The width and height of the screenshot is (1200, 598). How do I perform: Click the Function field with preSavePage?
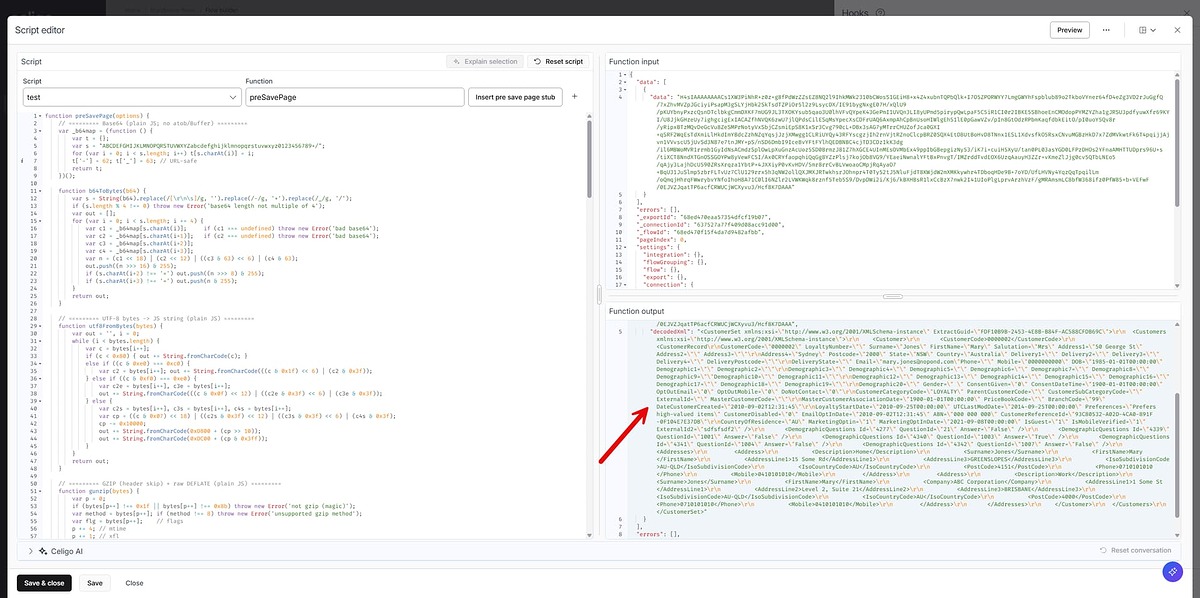pyautogui.click(x=354, y=97)
